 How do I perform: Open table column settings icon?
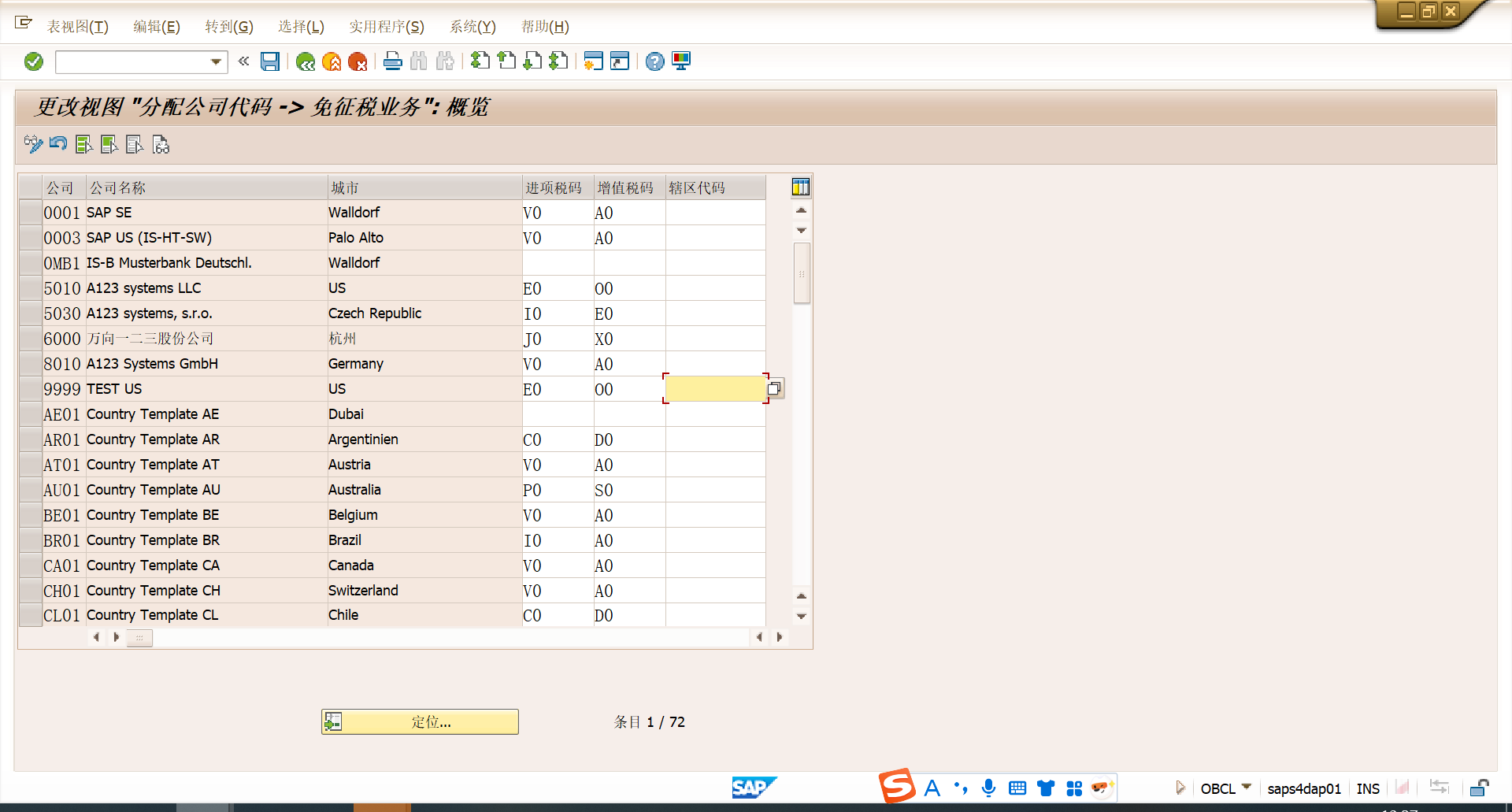[800, 187]
